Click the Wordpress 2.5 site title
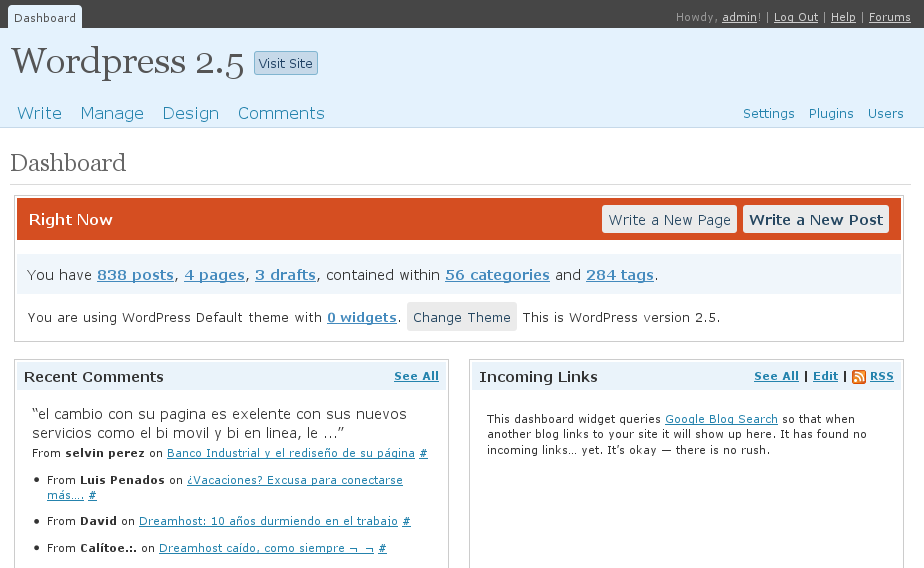Viewport: 924px width, 568px height. tap(127, 62)
